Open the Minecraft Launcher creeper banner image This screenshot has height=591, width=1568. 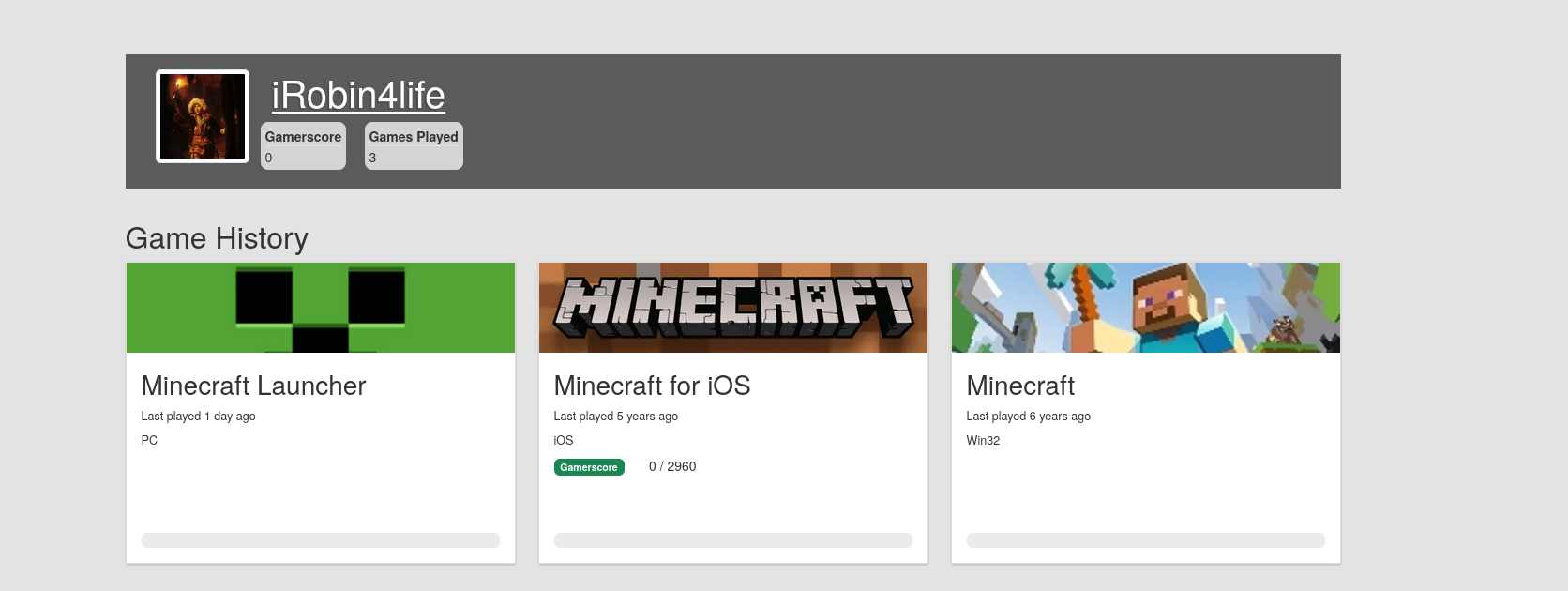coord(321,308)
